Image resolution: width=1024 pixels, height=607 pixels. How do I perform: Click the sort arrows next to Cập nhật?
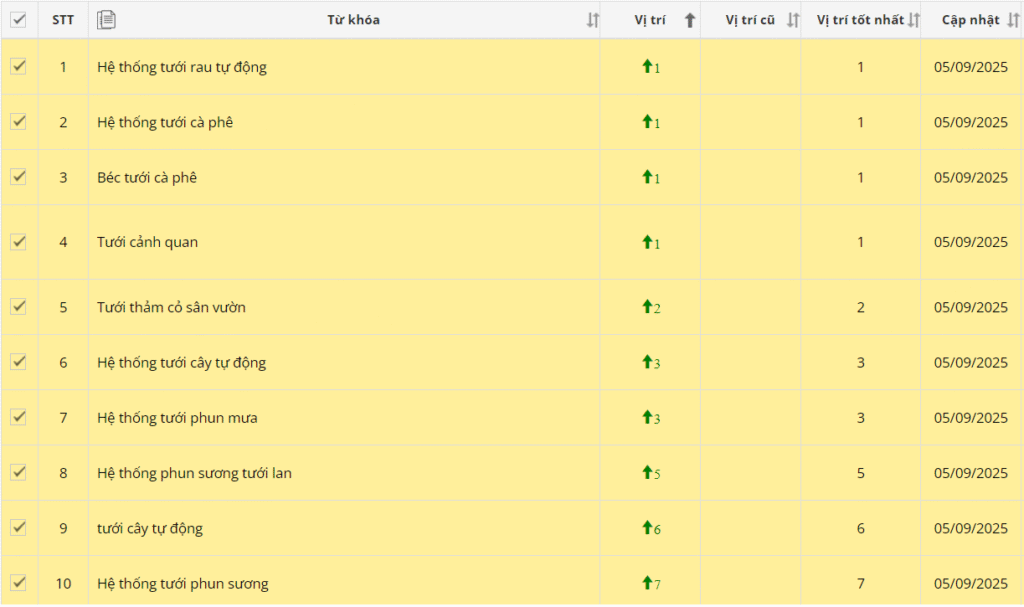[1012, 20]
